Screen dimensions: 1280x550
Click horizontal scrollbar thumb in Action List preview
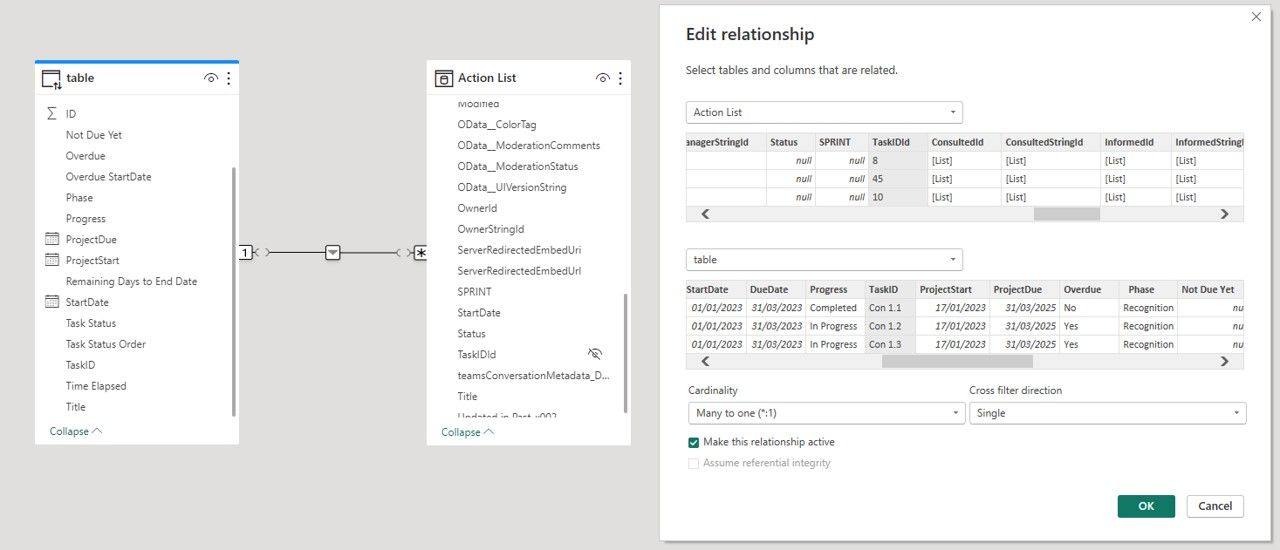(x=1066, y=214)
